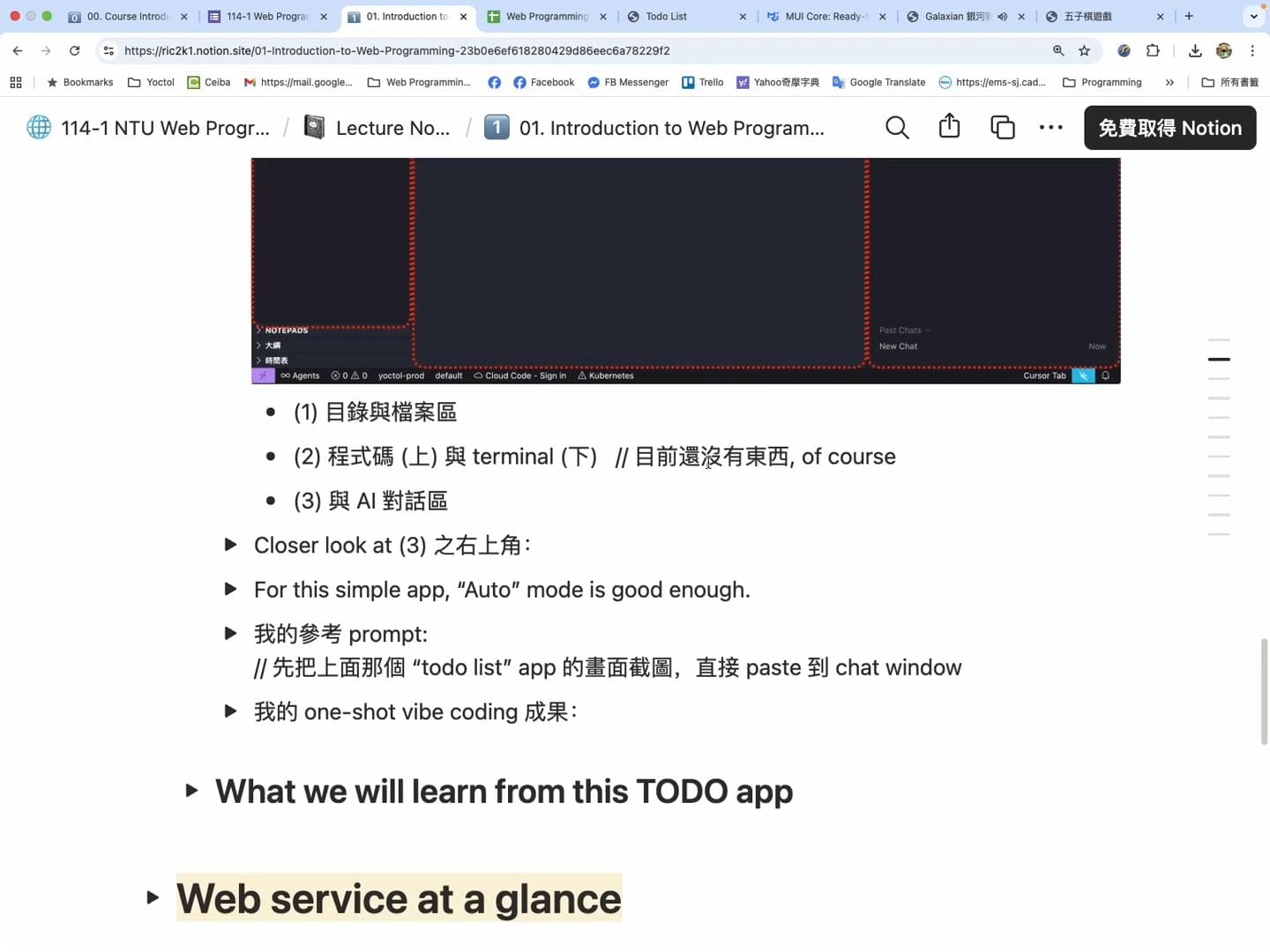Click the browser address bar URL

coord(397,51)
